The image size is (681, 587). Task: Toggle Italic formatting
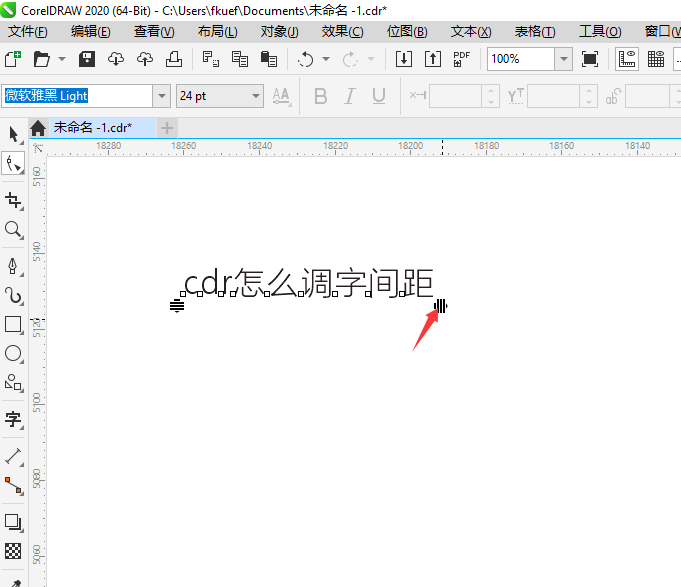350,96
